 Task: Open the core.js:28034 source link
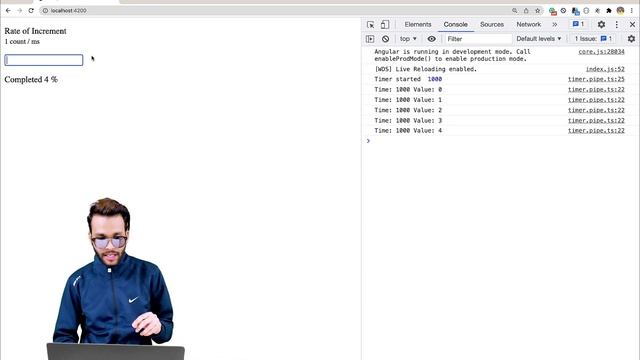coord(601,52)
